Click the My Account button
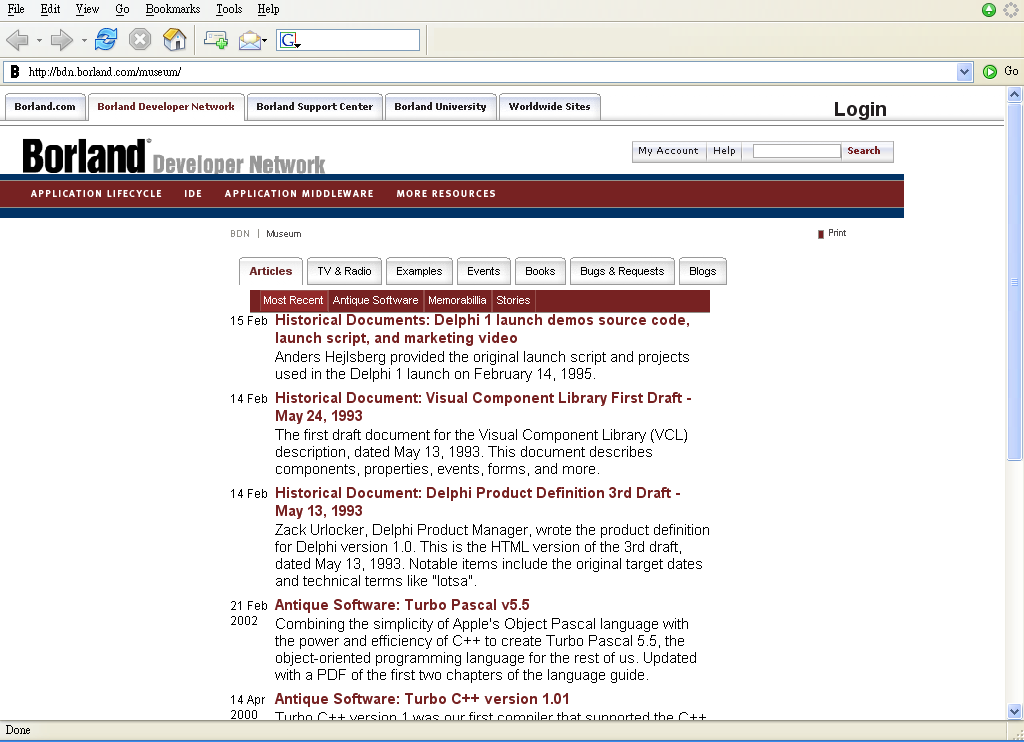Viewport: 1024px width, 742px height. pos(668,151)
